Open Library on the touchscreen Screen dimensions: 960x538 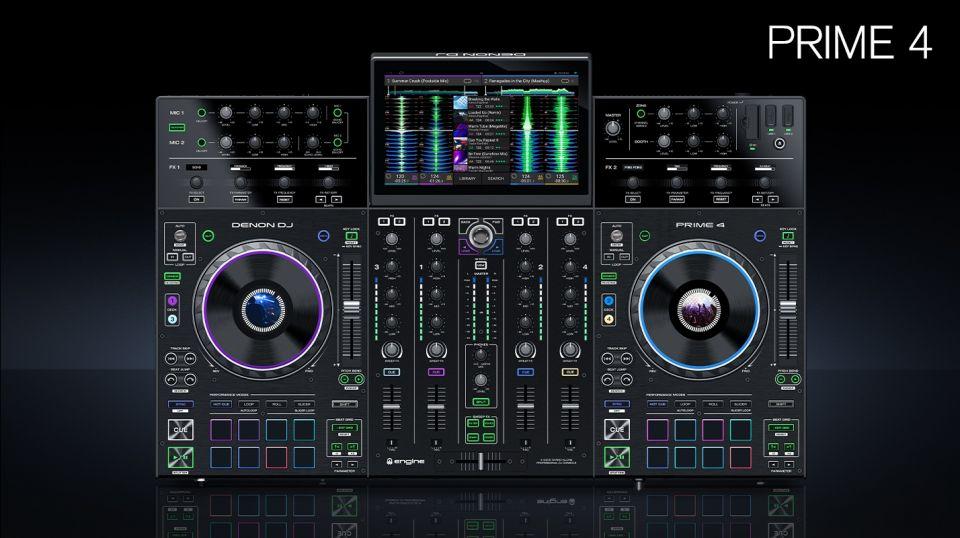coord(467,179)
